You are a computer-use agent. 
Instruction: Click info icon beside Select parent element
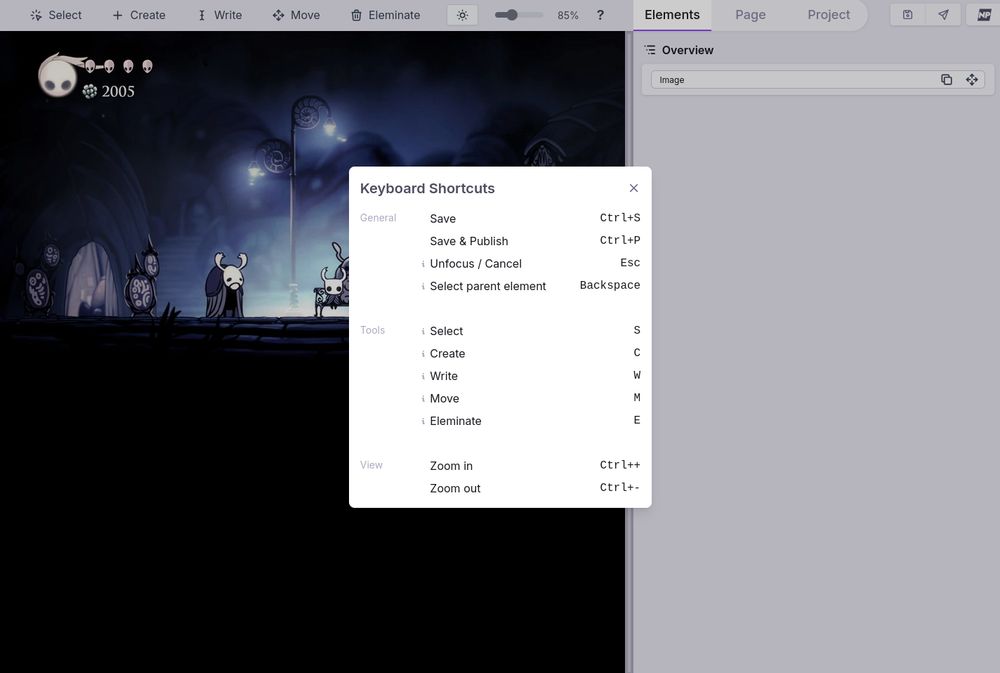pos(423,286)
